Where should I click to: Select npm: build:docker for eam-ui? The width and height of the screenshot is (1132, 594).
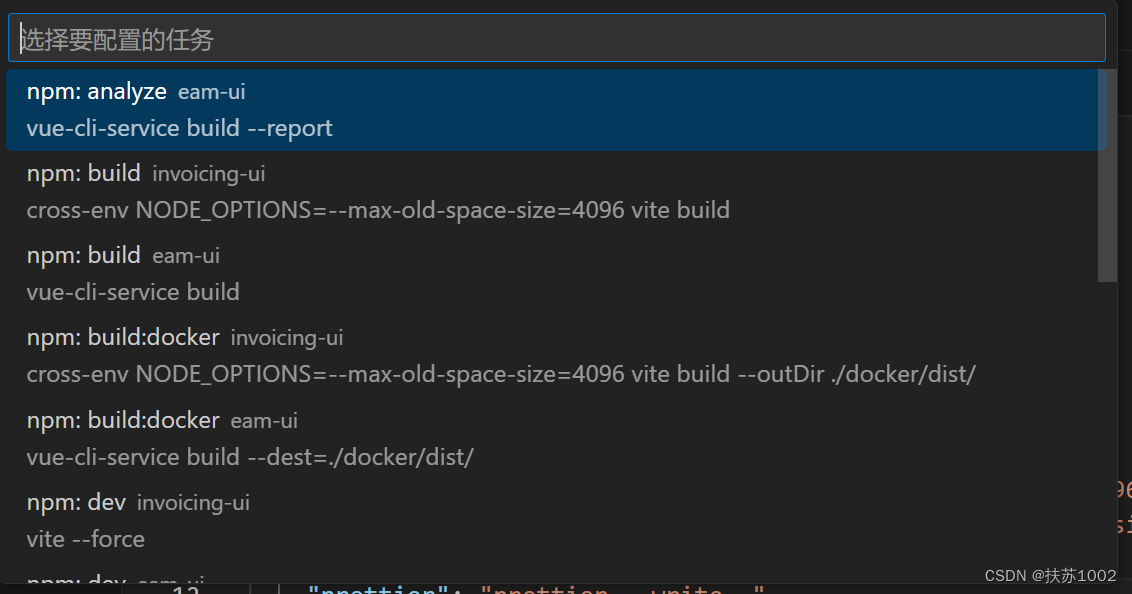tap(123, 420)
